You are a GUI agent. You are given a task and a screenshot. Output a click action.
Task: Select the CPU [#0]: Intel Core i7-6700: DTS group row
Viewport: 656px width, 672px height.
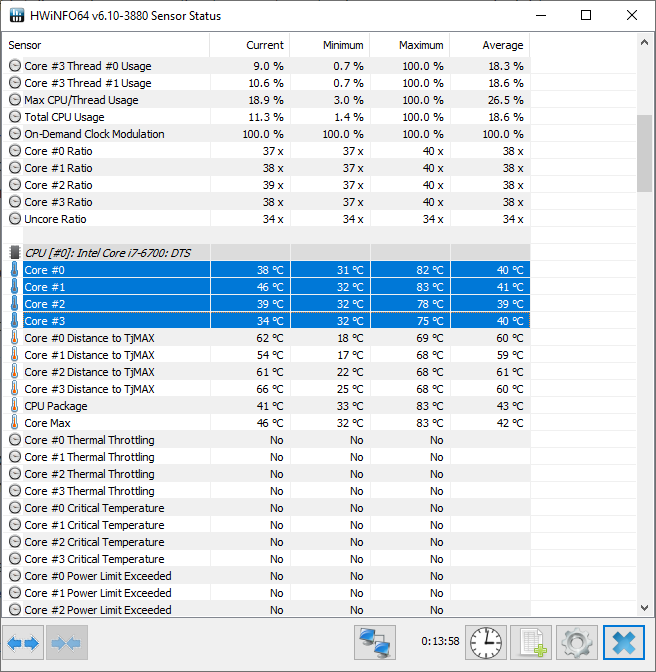click(267, 252)
